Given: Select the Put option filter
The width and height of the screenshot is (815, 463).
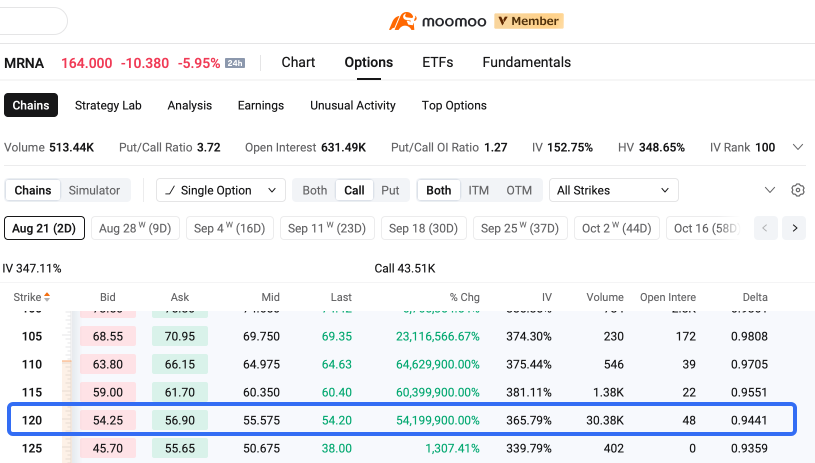Looking at the screenshot, I should [390, 190].
